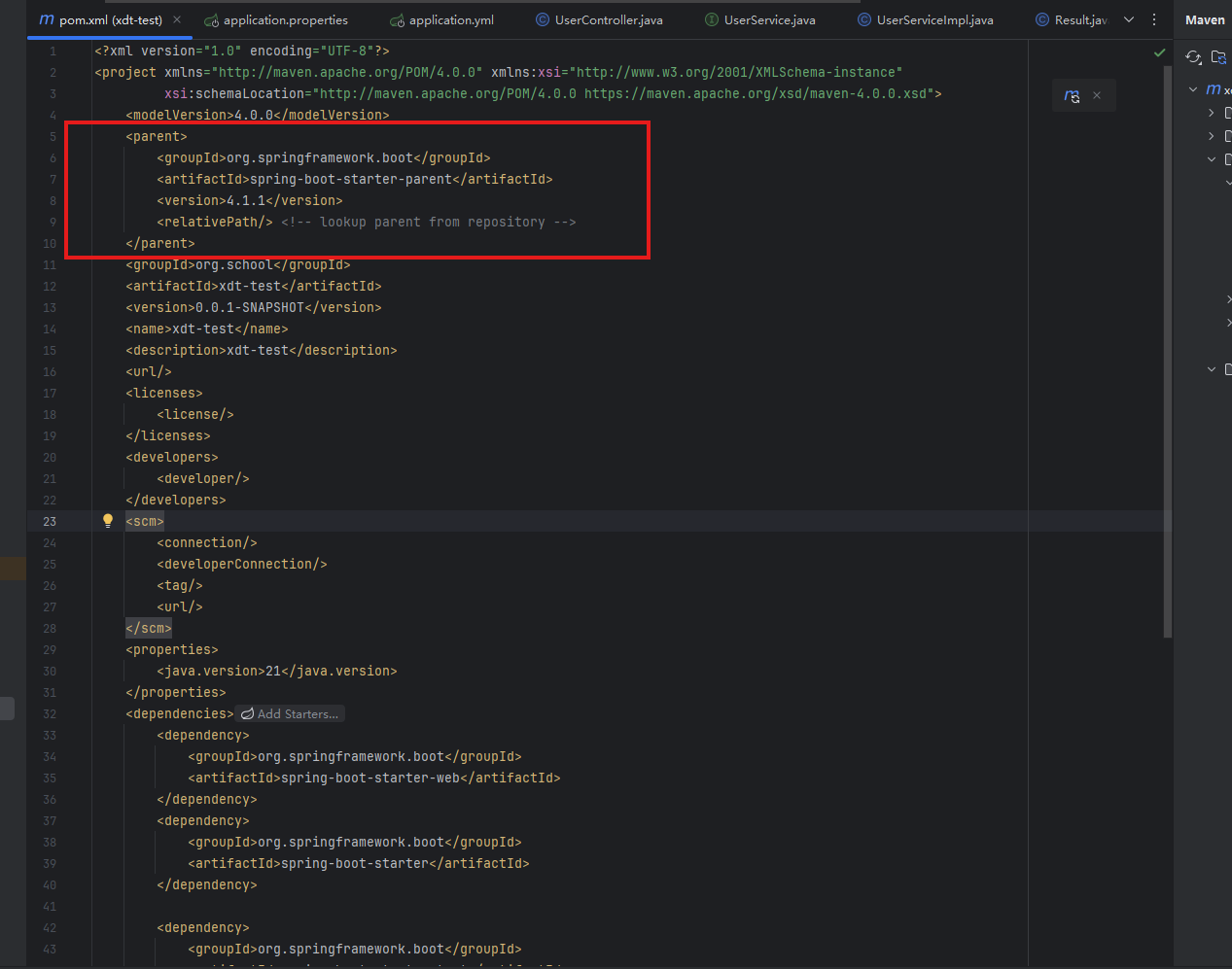Click the lookup parent from repository comment
1232x969 pixels.
[x=429, y=222]
